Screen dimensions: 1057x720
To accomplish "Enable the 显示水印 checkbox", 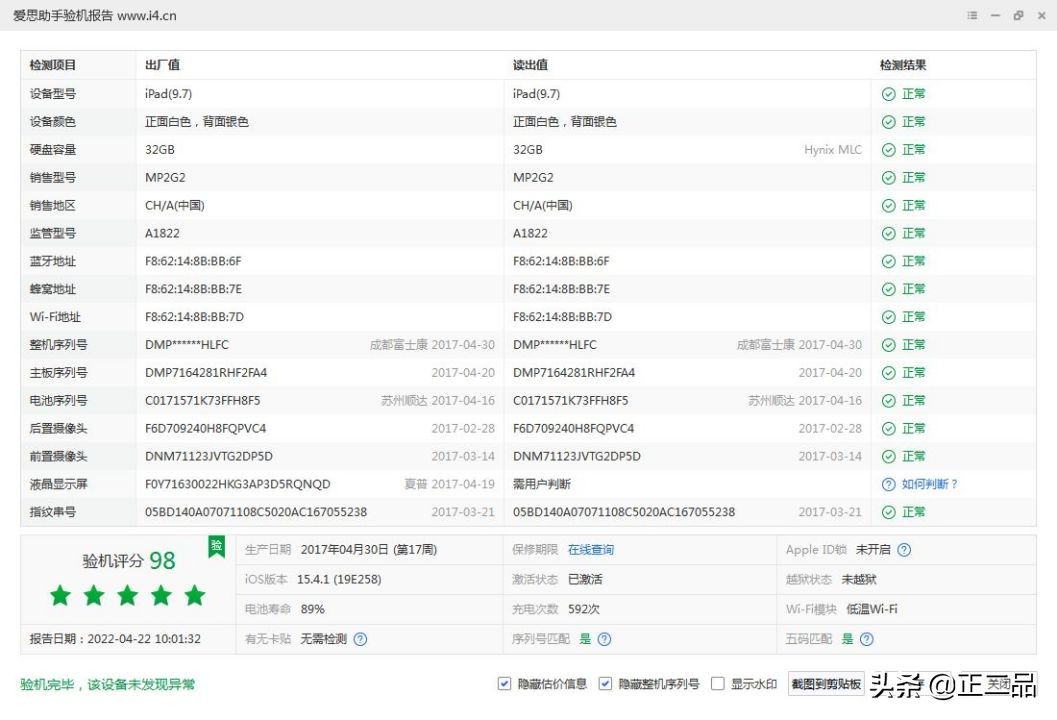I will point(717,683).
